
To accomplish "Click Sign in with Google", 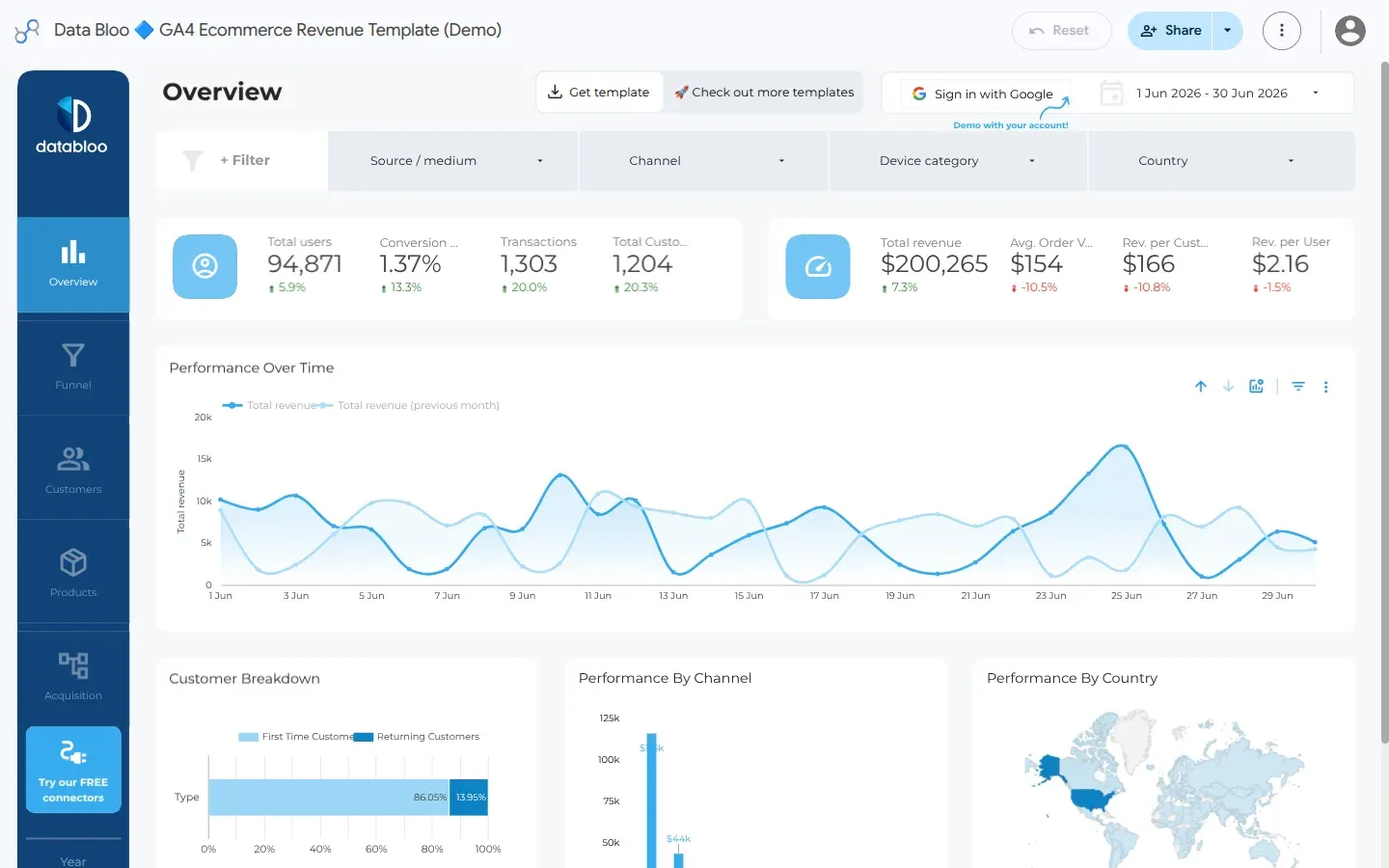I will pos(984,94).
